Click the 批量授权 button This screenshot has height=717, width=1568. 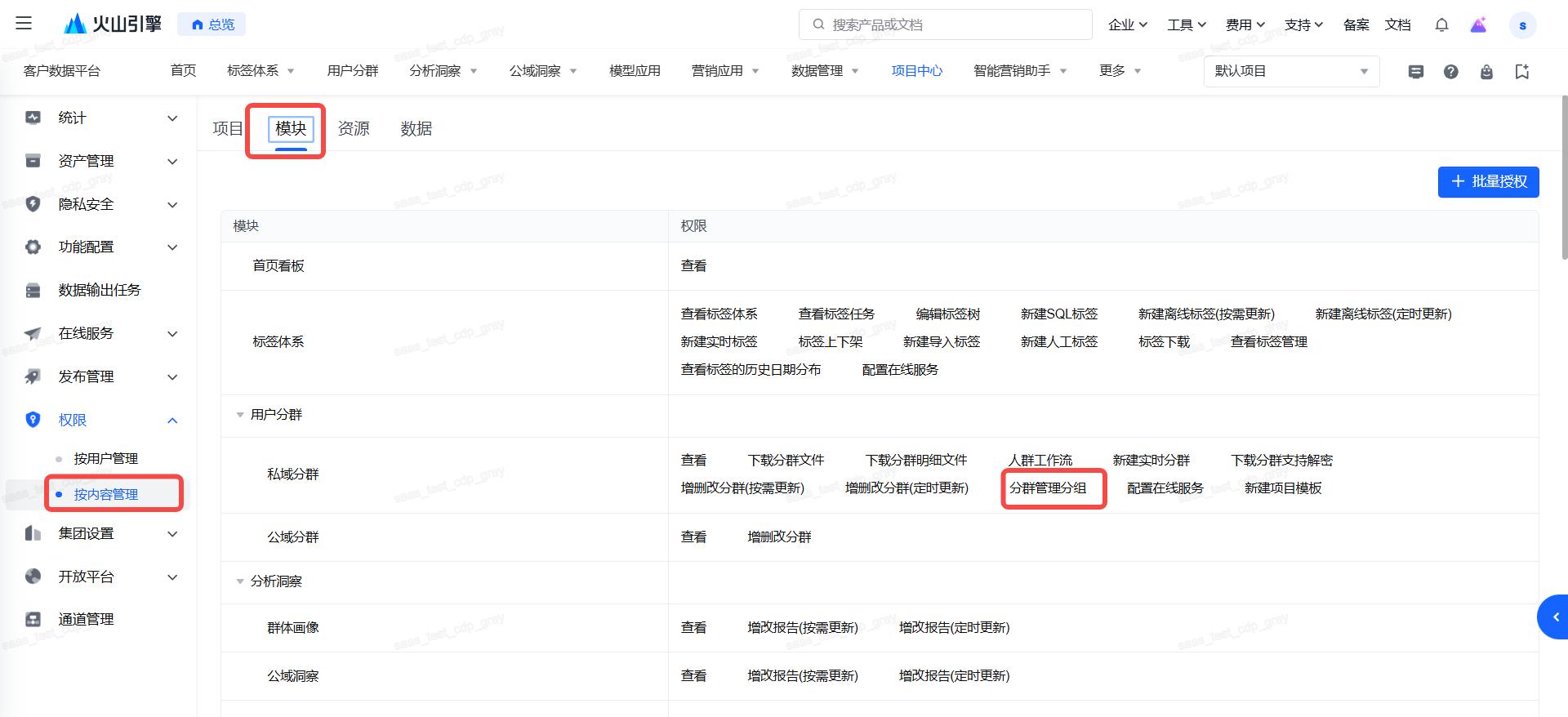click(x=1488, y=181)
